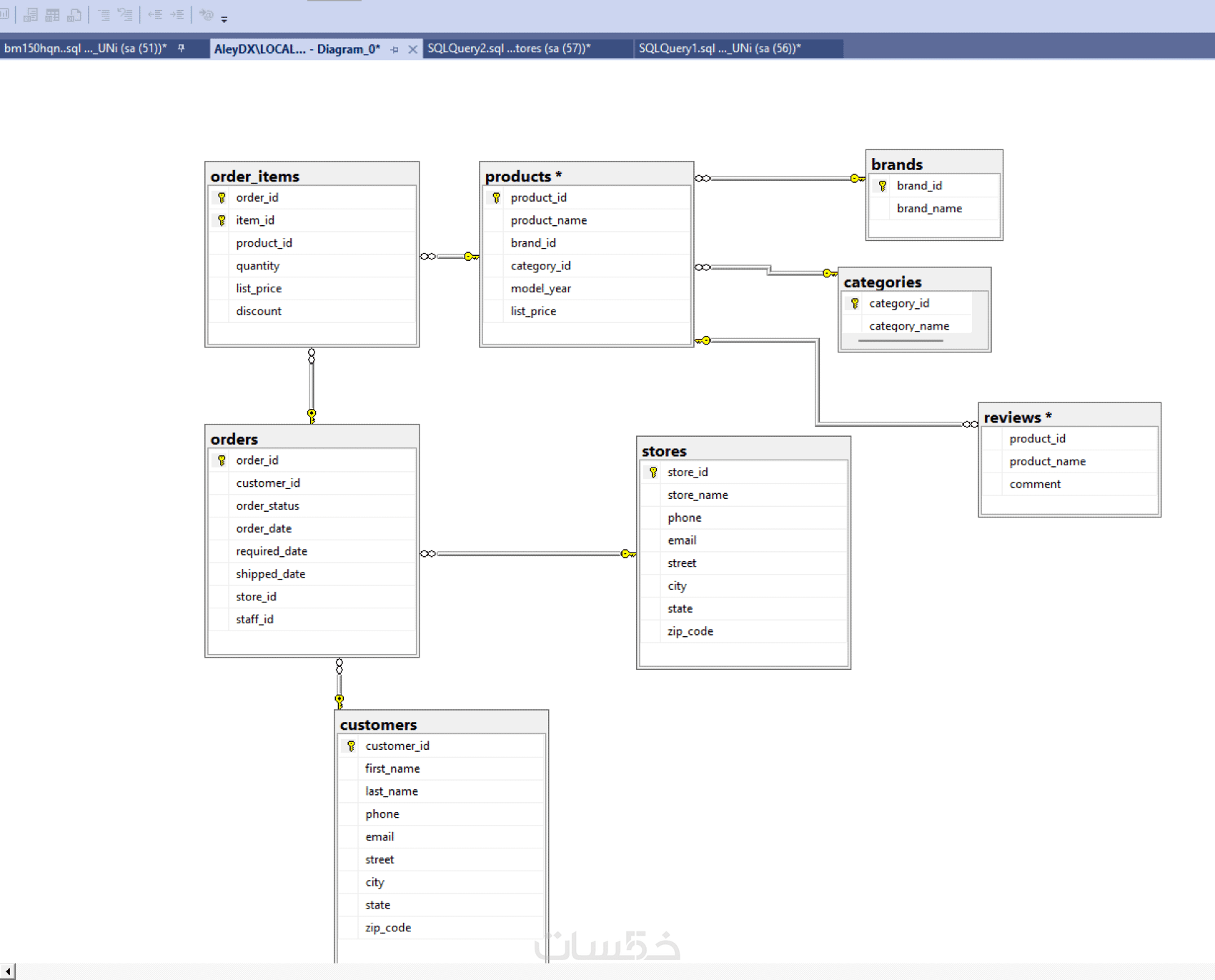1215x980 pixels.
Task: Select the order_items to products relationship key endpoint
Action: coord(471,257)
